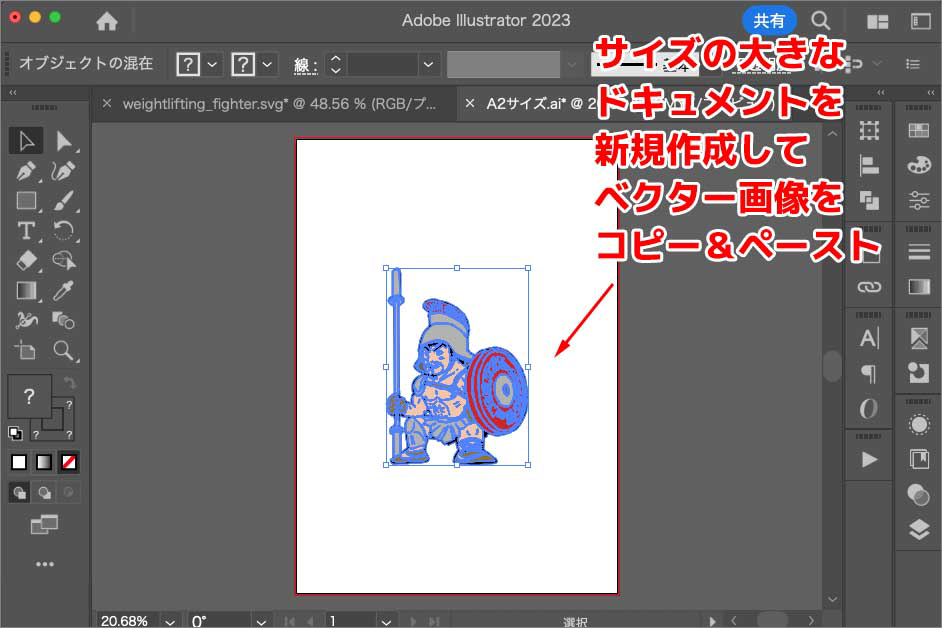Select the Direct Selection tool
The height and width of the screenshot is (628, 942).
click(x=64, y=141)
